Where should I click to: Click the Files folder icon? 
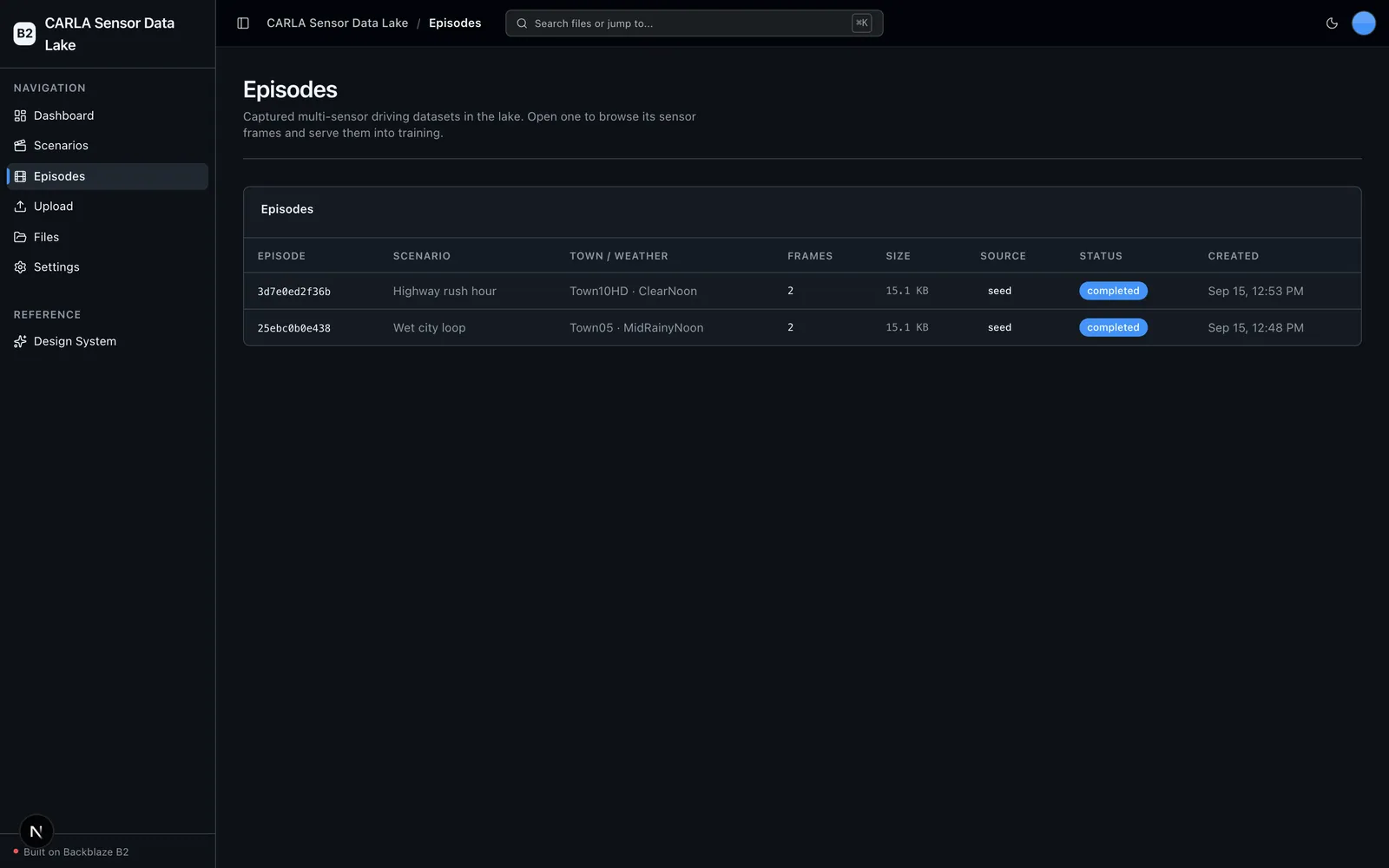point(20,237)
